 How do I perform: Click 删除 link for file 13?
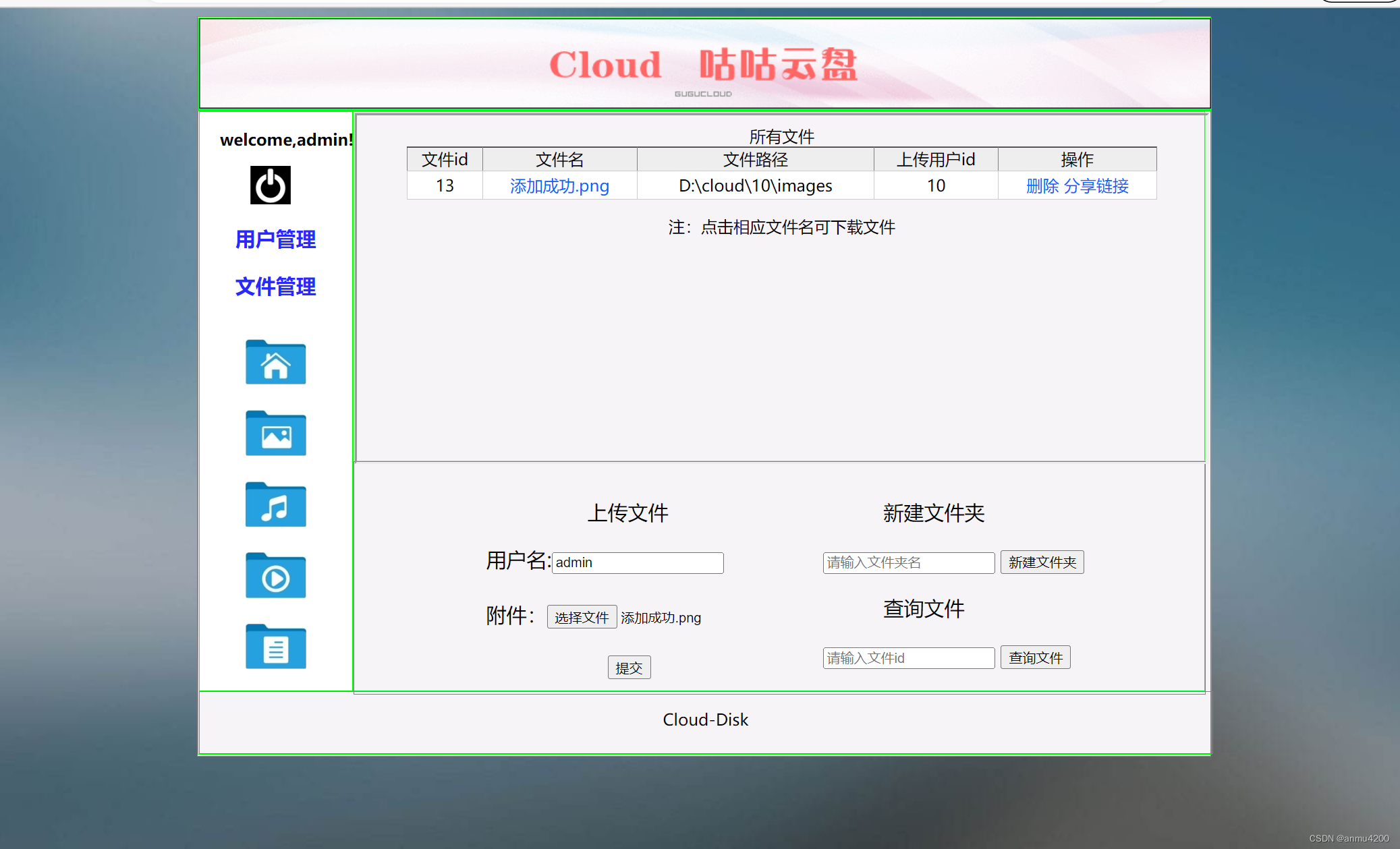pos(1042,185)
